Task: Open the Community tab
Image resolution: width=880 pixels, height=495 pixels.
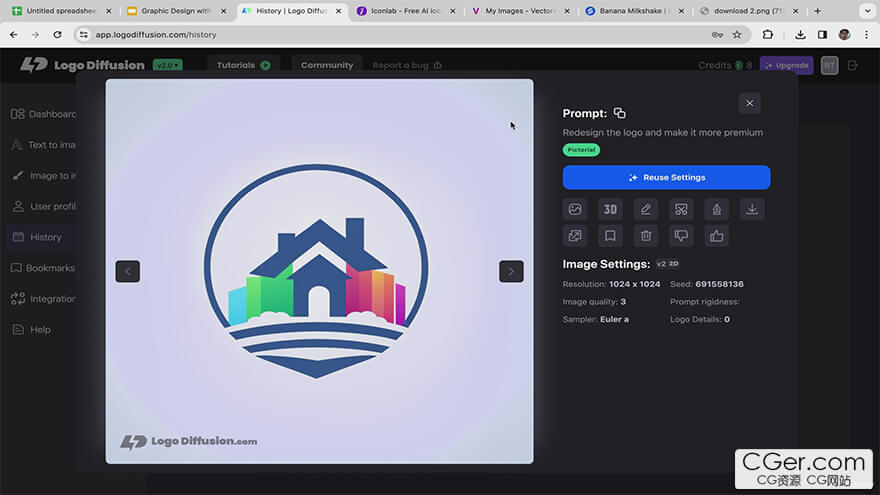Action: point(327,65)
